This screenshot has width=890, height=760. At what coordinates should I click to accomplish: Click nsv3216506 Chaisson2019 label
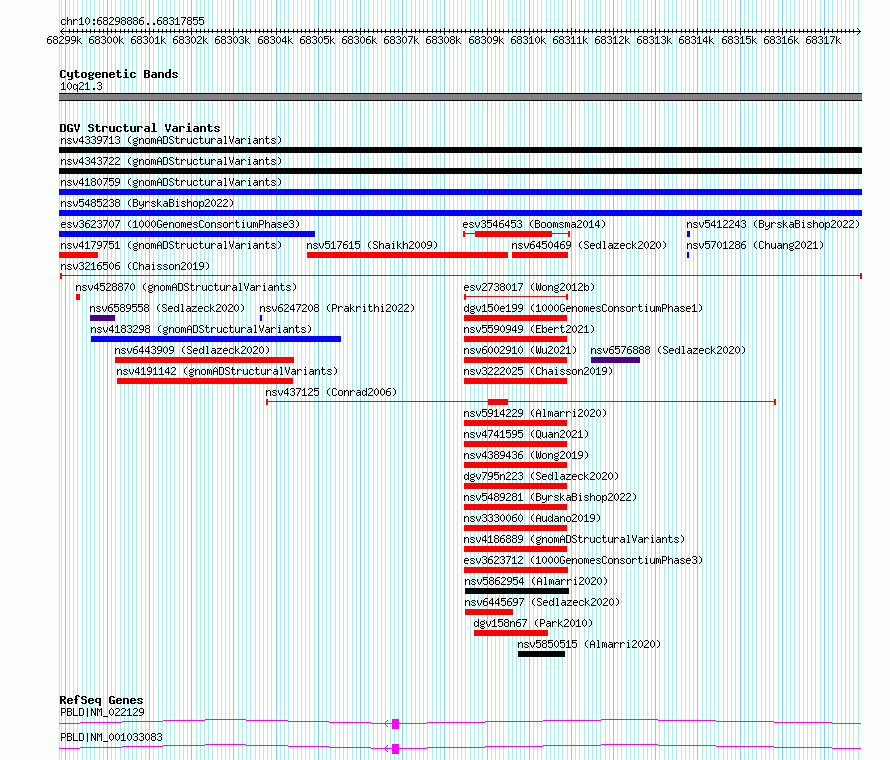135,266
